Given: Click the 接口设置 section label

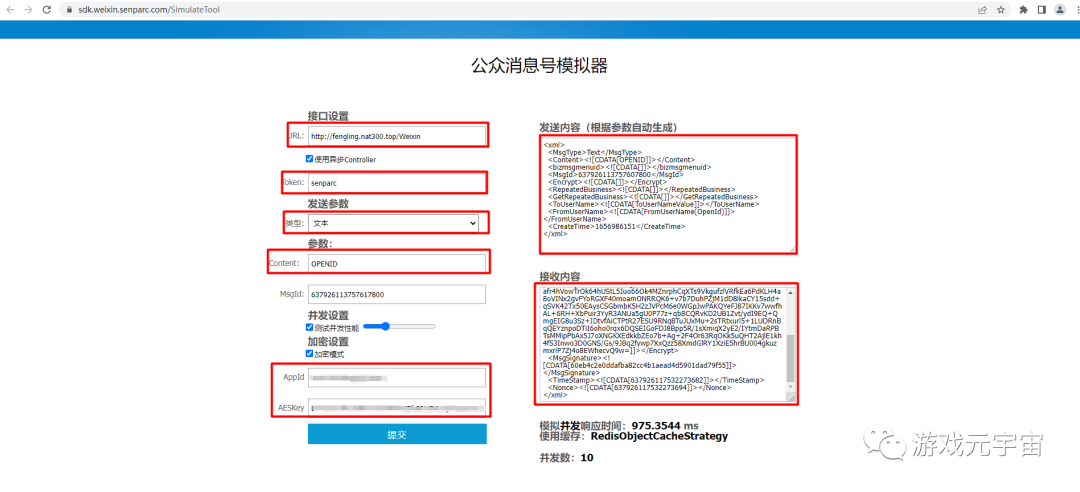Looking at the screenshot, I should tap(328, 116).
